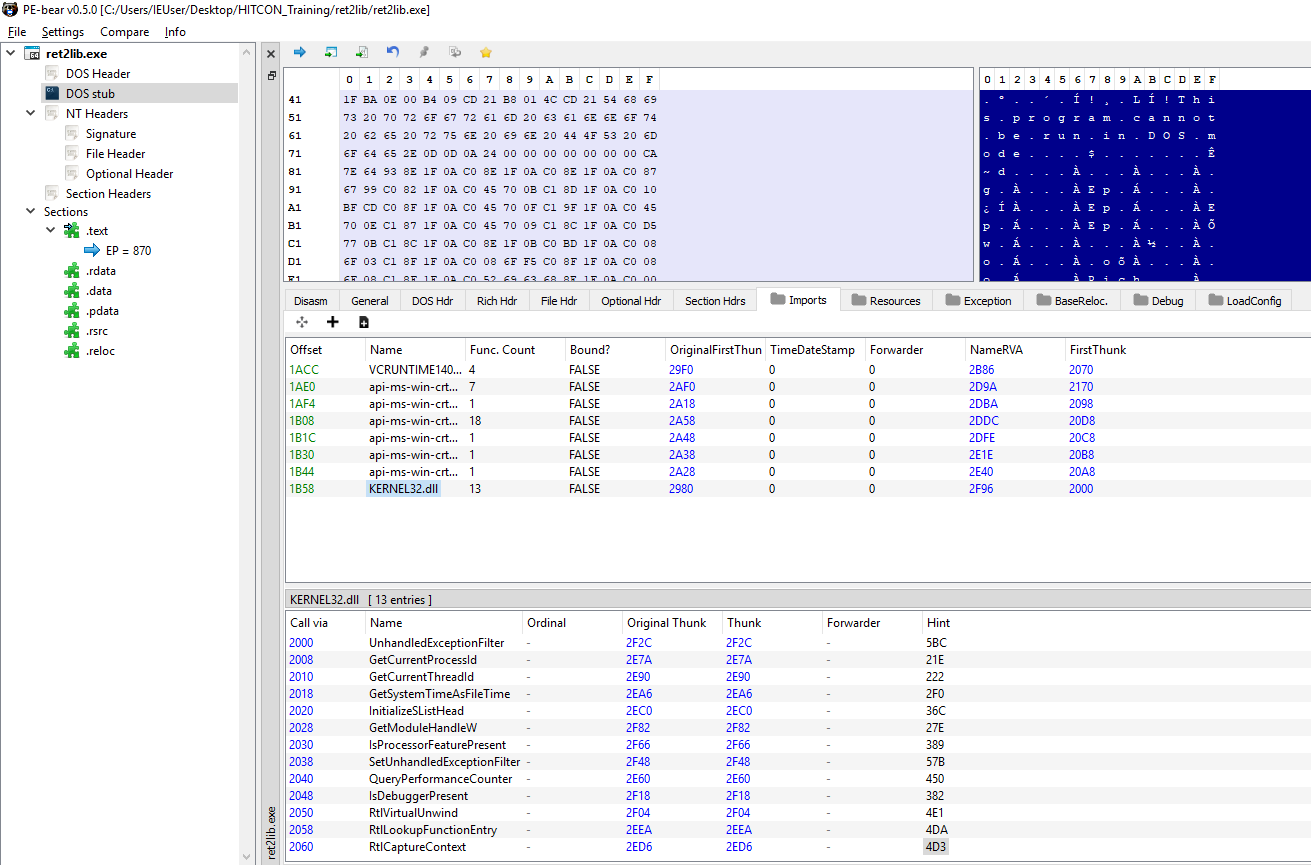This screenshot has height=865, width=1311.
Task: Click second toolbar icon with green arrow window
Action: click(331, 52)
